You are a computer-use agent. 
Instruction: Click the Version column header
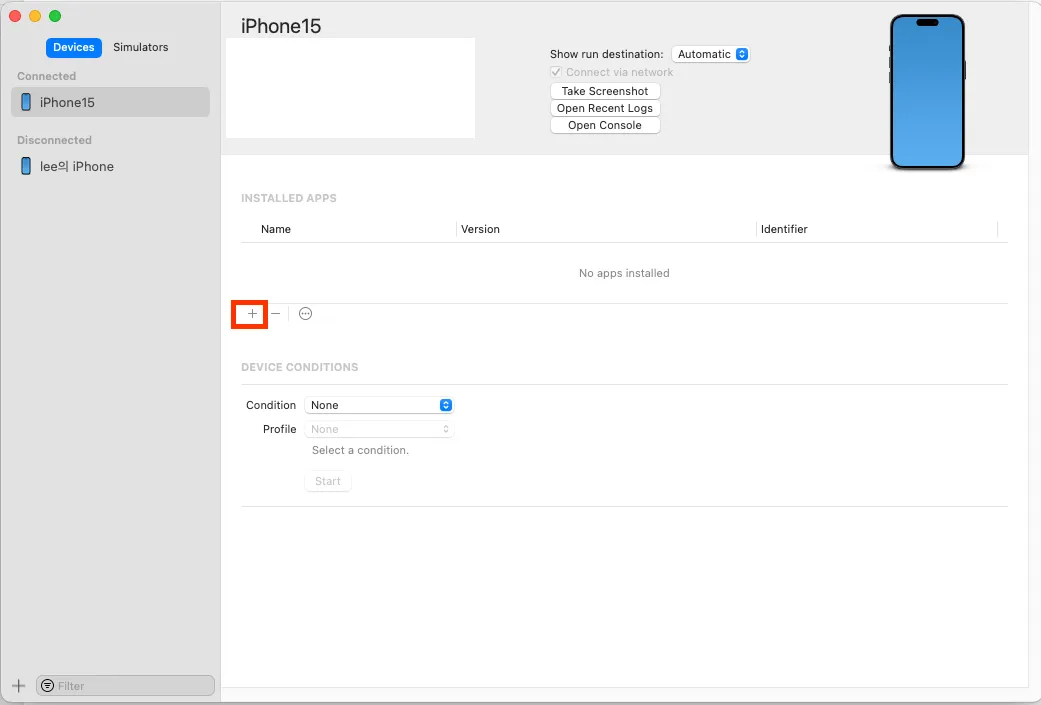point(480,229)
